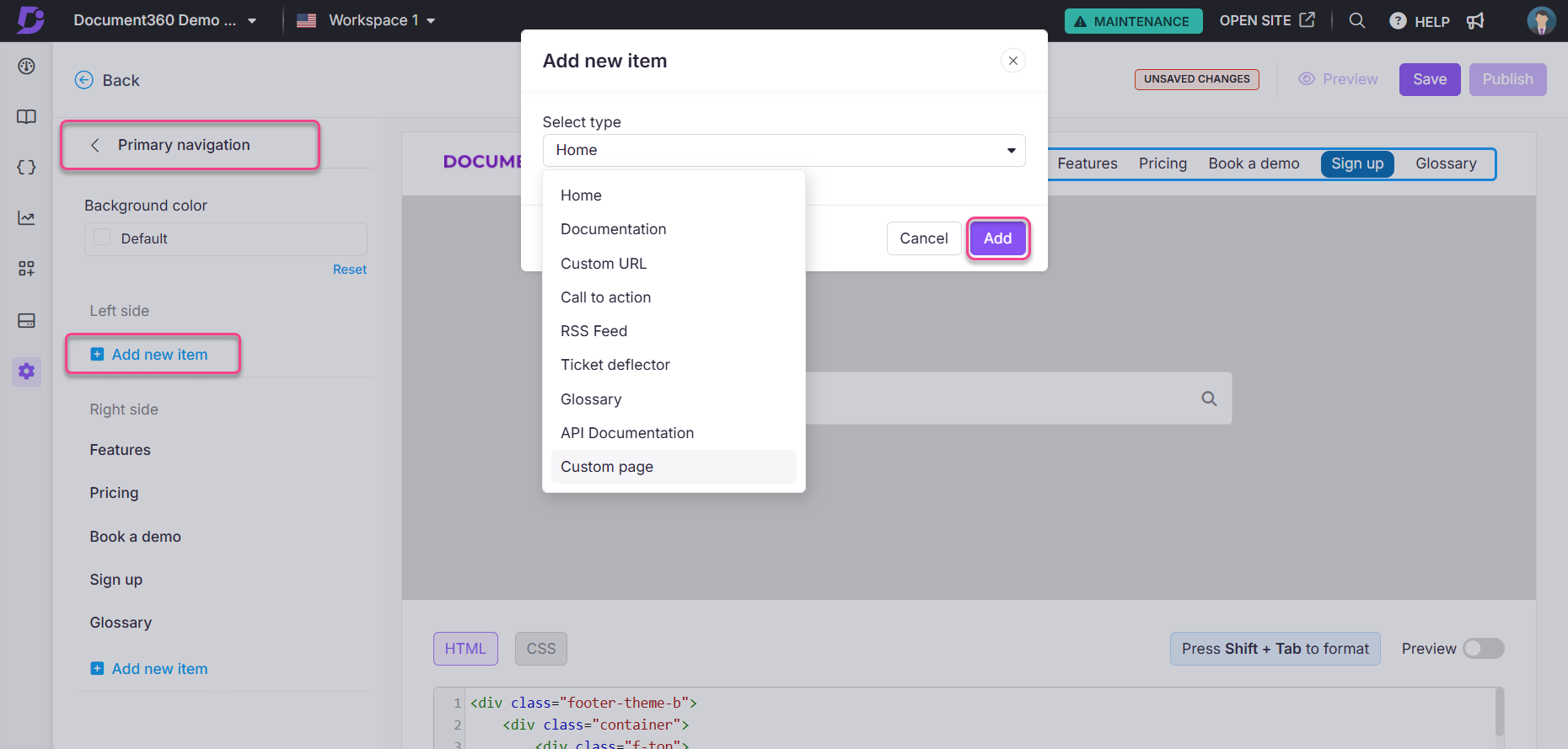Open the Help question mark icon

coord(1398,21)
